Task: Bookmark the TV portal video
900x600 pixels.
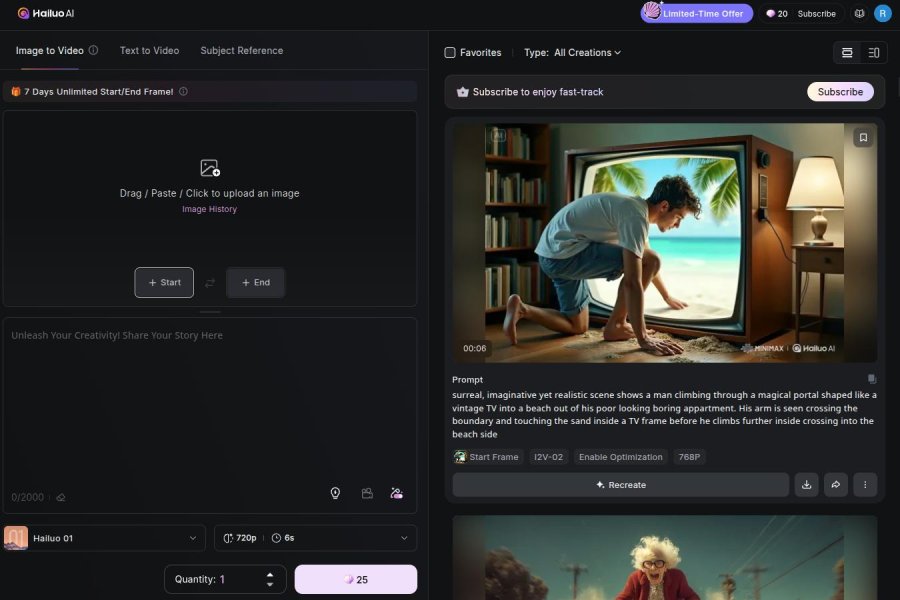Action: (x=863, y=137)
